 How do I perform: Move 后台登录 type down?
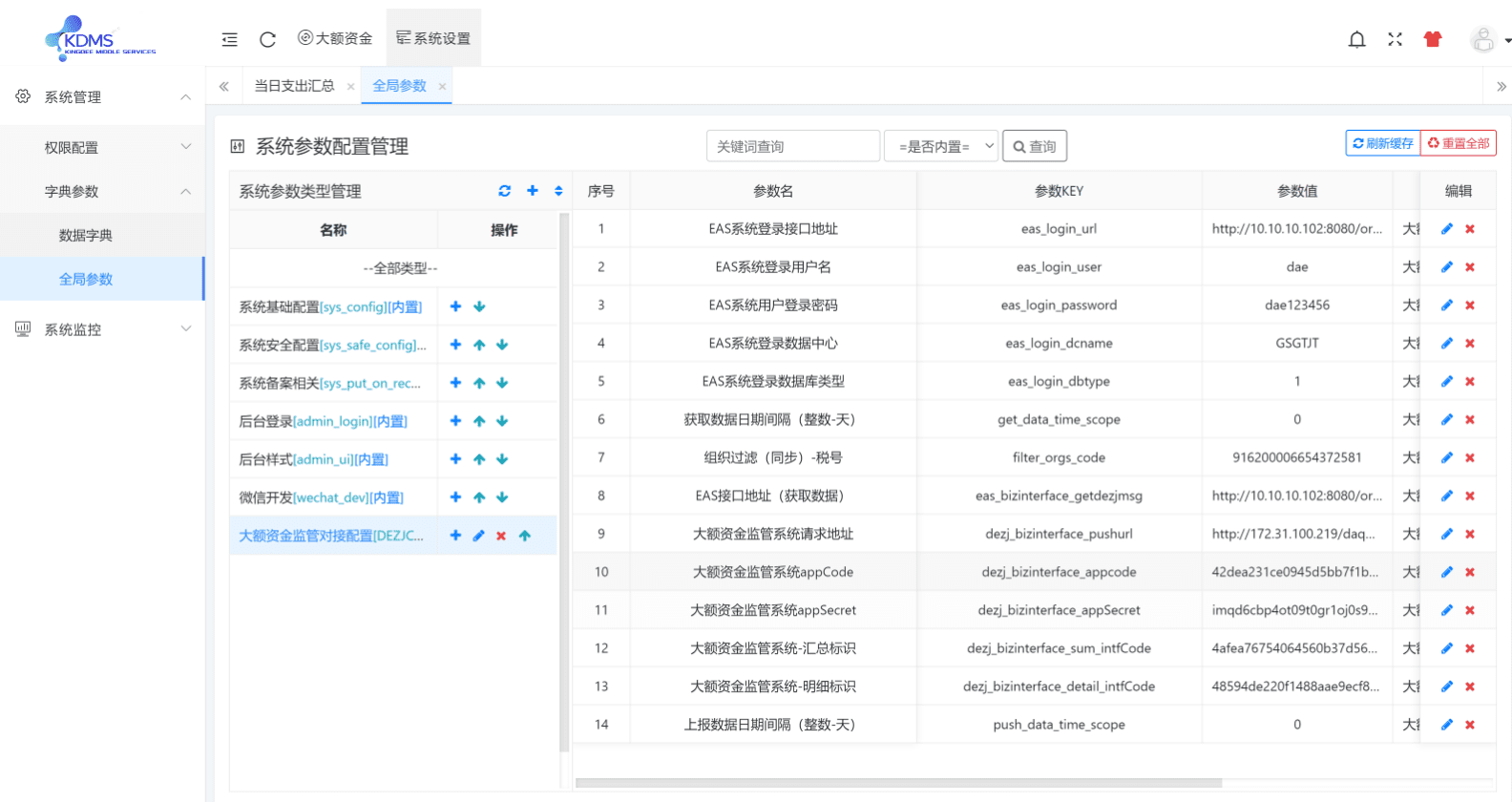[x=502, y=421]
